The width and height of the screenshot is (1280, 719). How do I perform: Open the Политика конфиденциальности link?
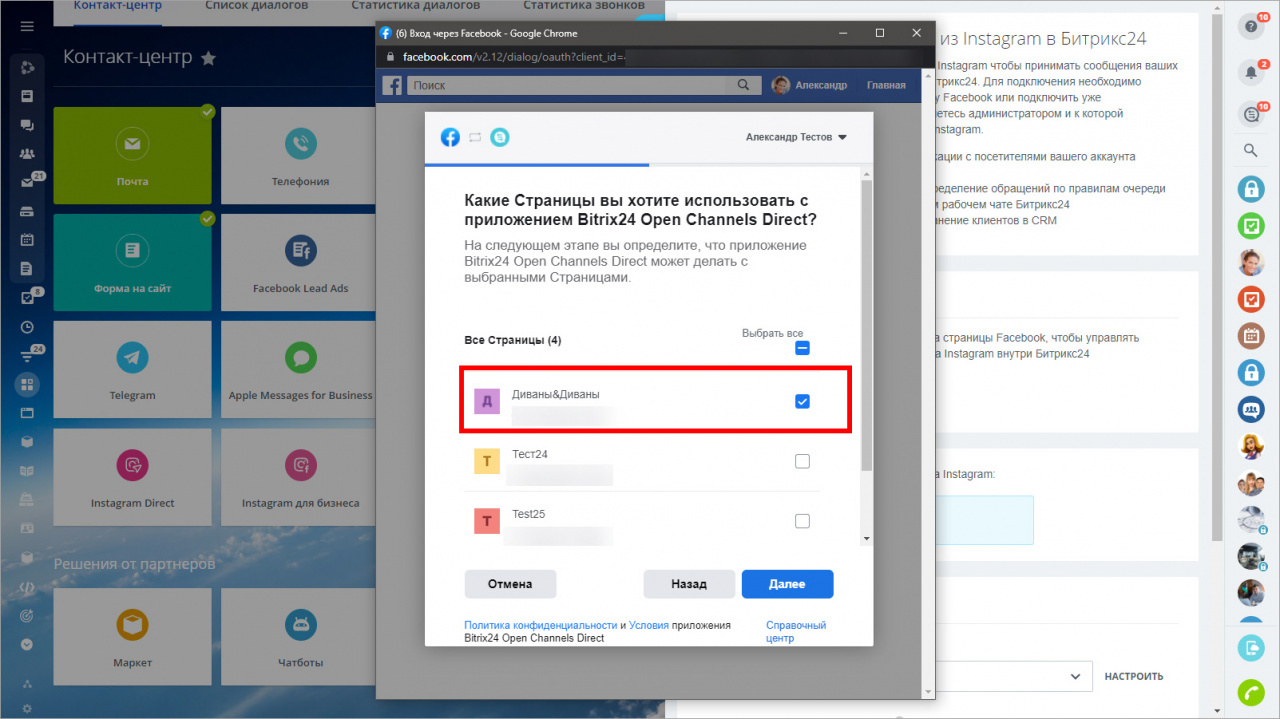pyautogui.click(x=541, y=625)
